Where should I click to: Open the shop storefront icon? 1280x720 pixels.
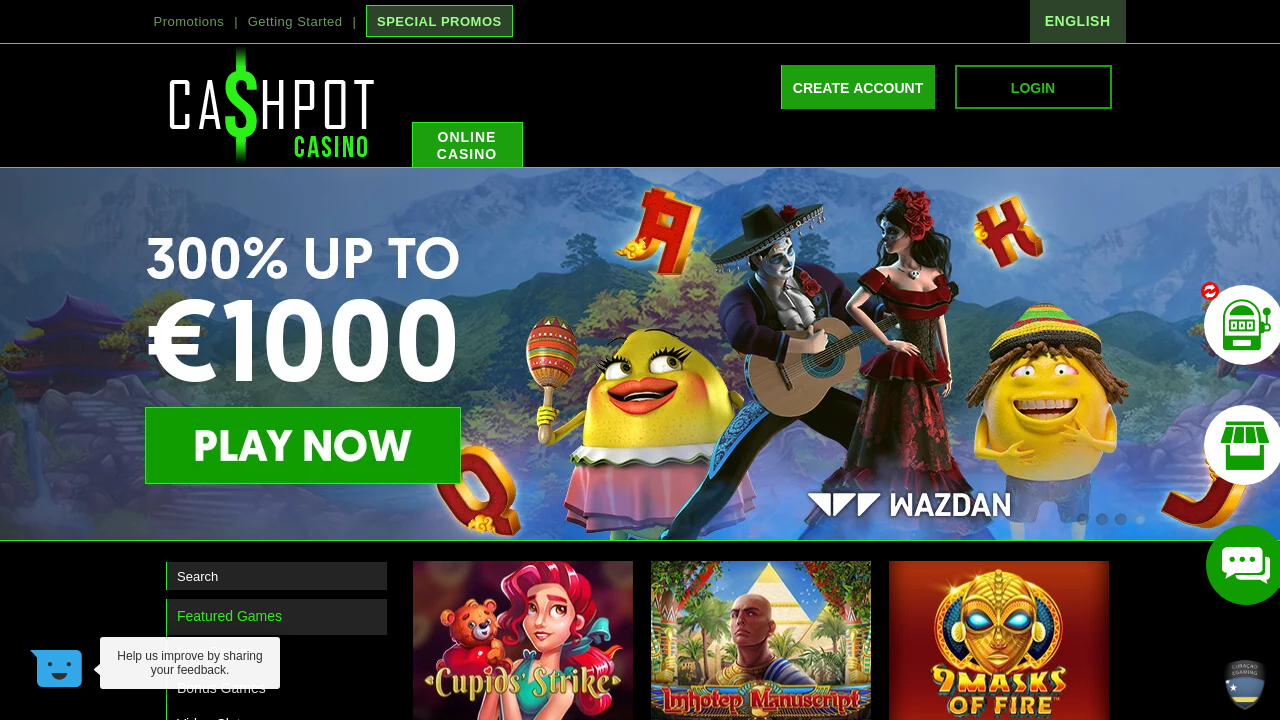pos(1243,445)
